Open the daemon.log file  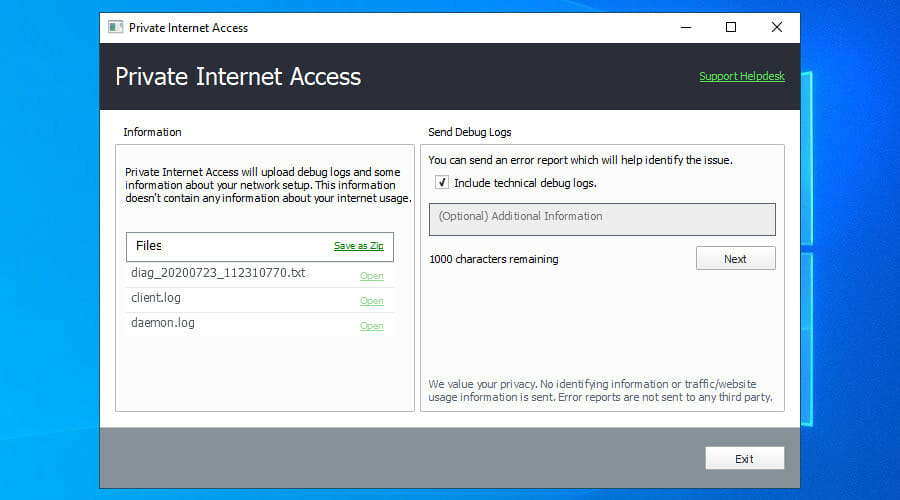(x=371, y=326)
